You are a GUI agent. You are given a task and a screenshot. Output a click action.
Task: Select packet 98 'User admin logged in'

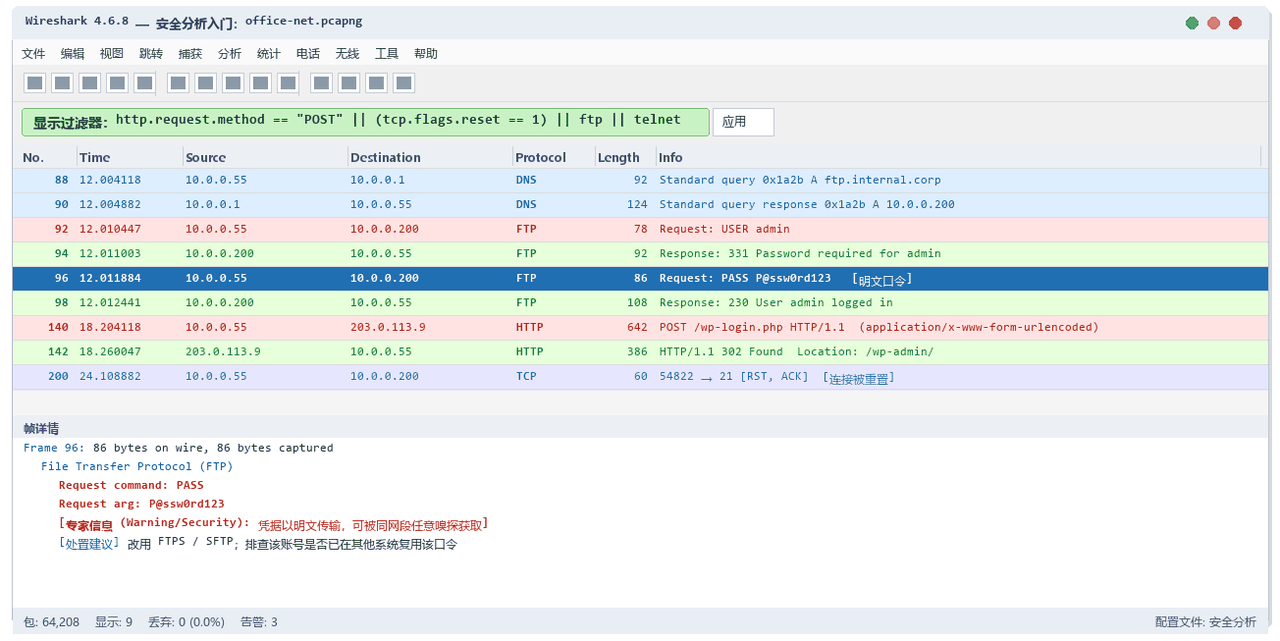(640, 302)
